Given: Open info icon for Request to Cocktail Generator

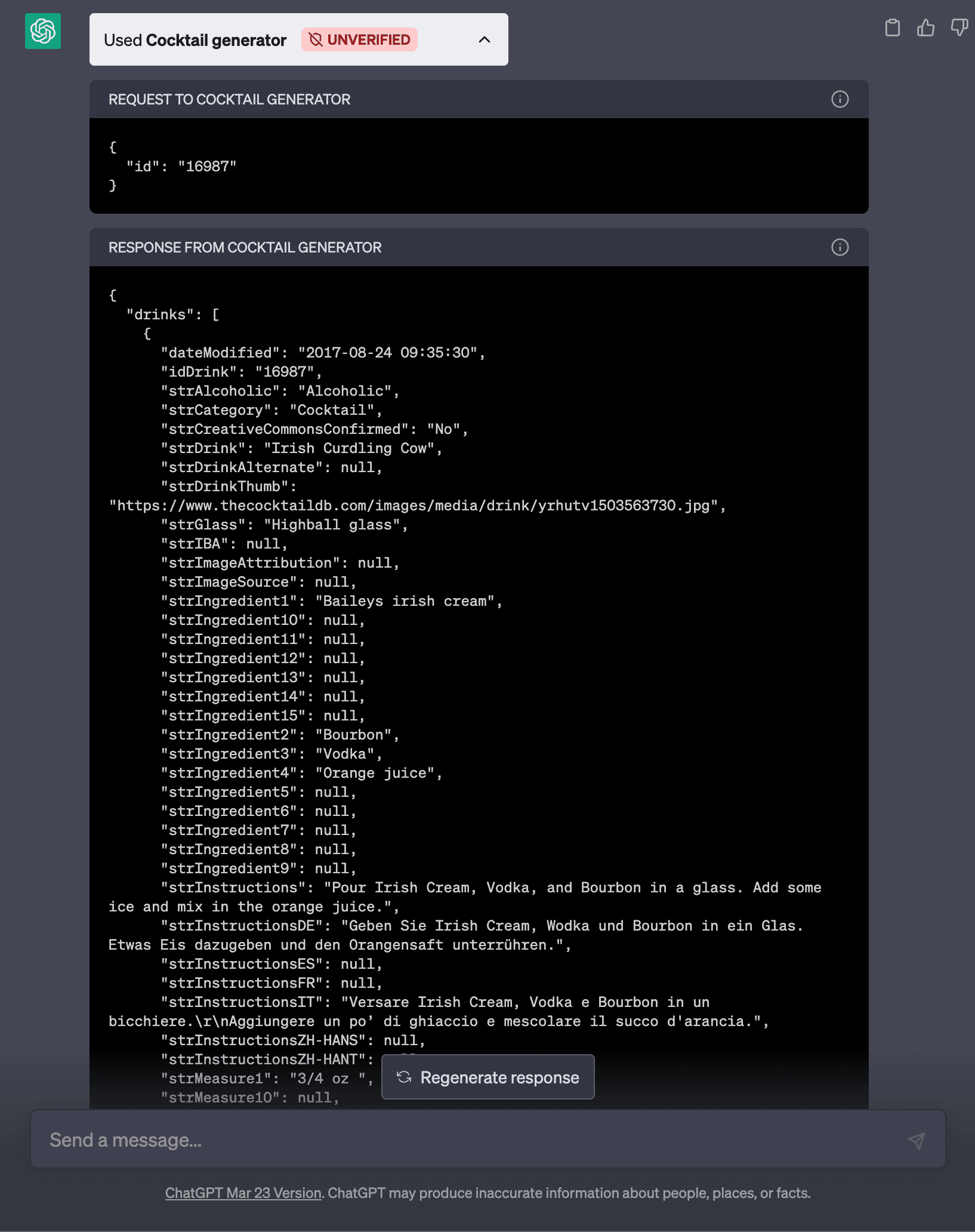Looking at the screenshot, I should [840, 99].
